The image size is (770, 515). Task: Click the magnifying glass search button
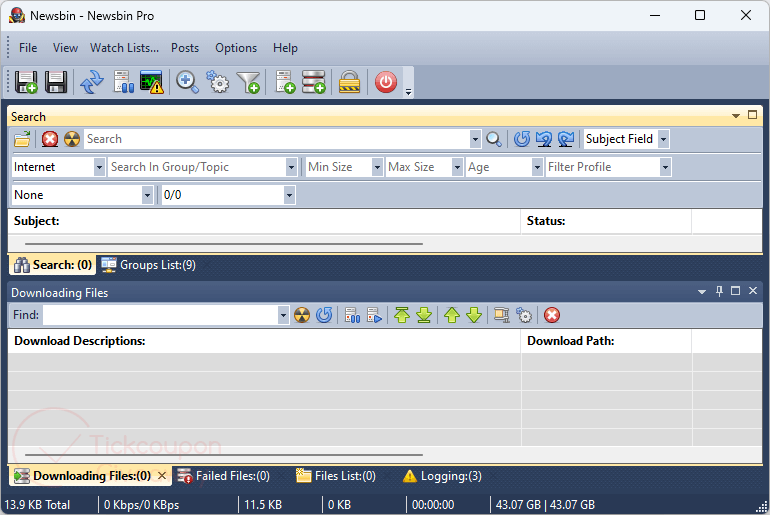click(x=494, y=139)
